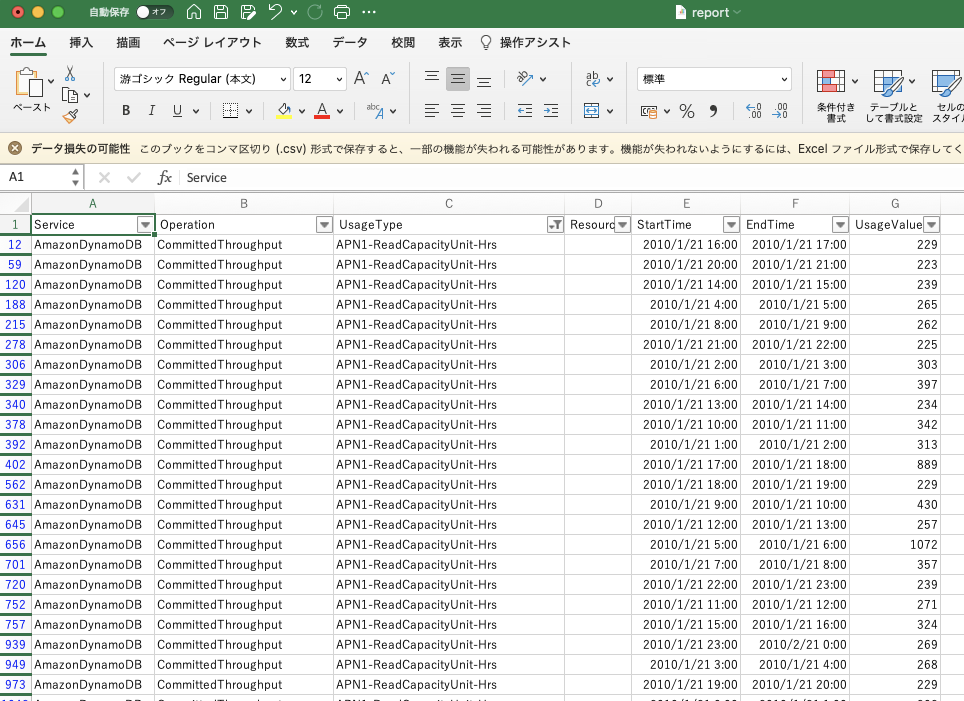Click the Select All corner triangle
Screen dimensions: 964x701
(20, 205)
